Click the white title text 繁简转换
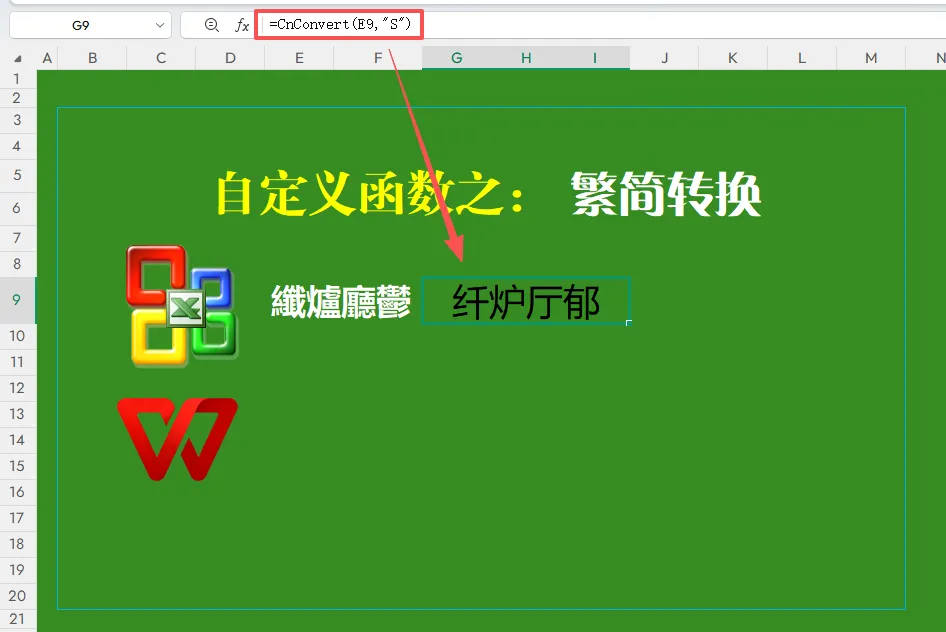 pos(666,194)
